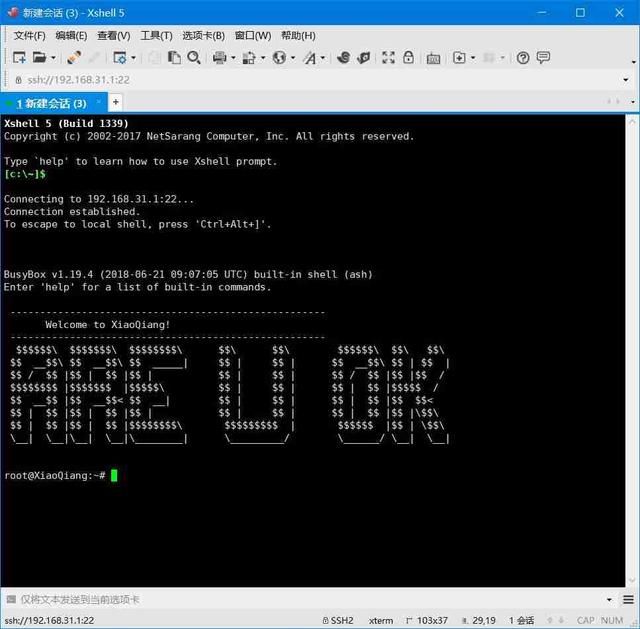Open the session Properties icon

point(120,58)
